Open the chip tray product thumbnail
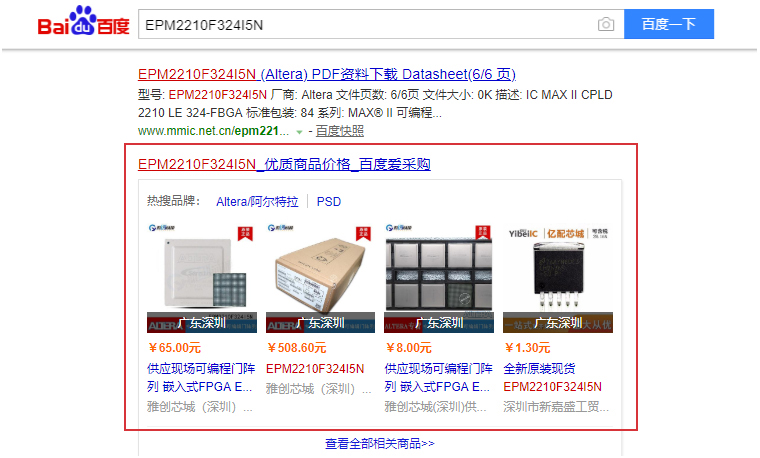Viewport: 760px width, 458px height. pos(439,278)
